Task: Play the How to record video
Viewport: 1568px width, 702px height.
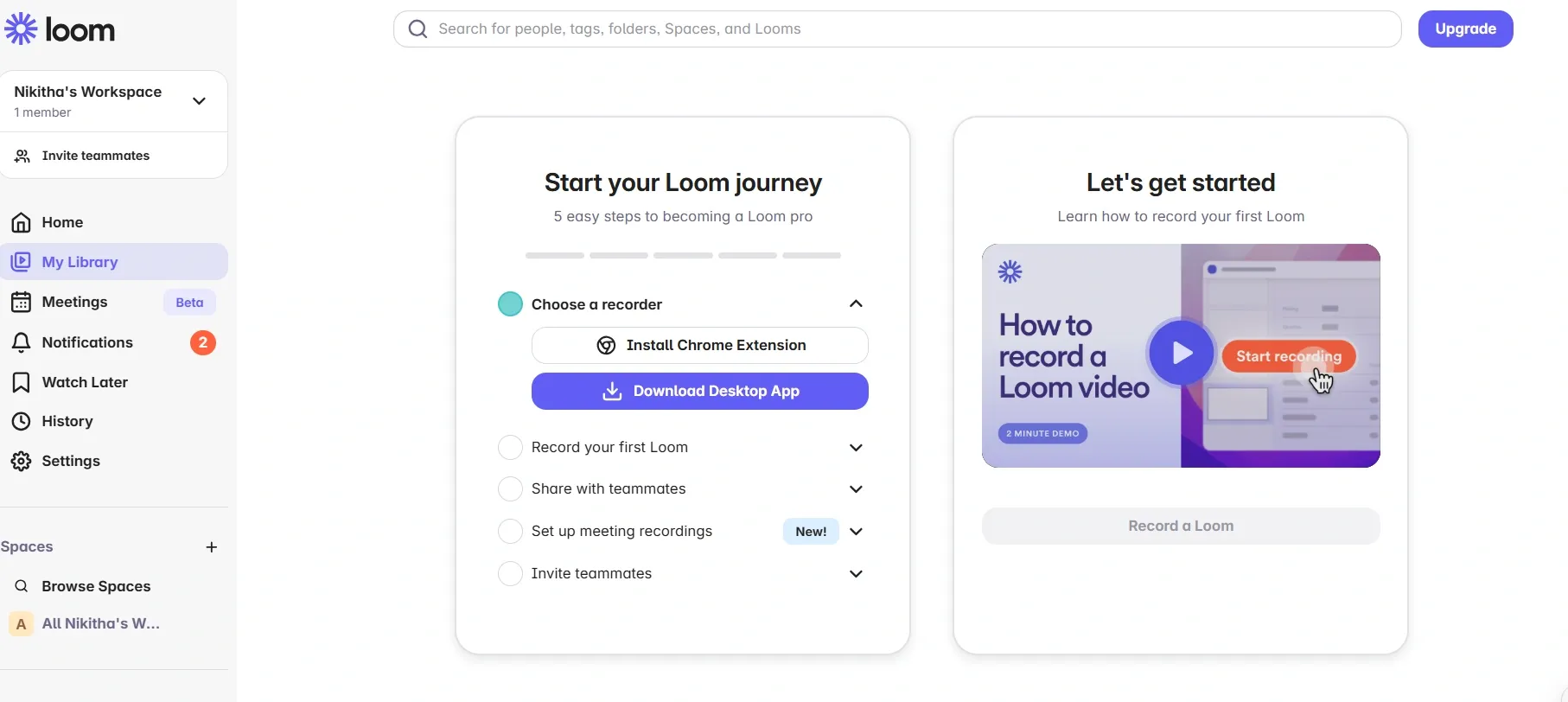Action: point(1181,353)
